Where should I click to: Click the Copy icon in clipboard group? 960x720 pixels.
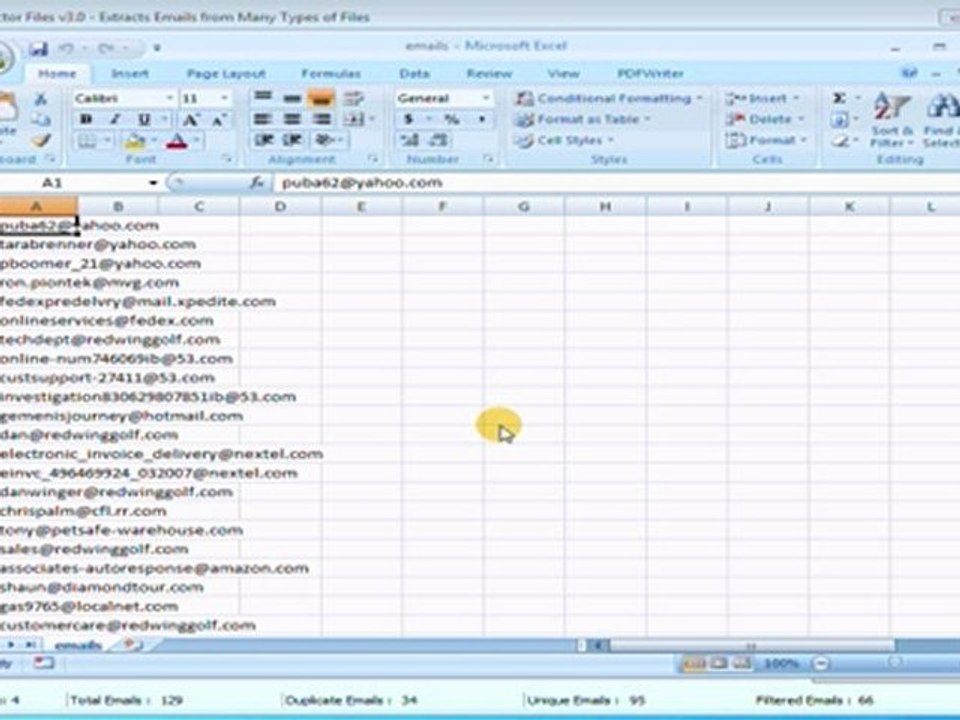click(x=40, y=119)
